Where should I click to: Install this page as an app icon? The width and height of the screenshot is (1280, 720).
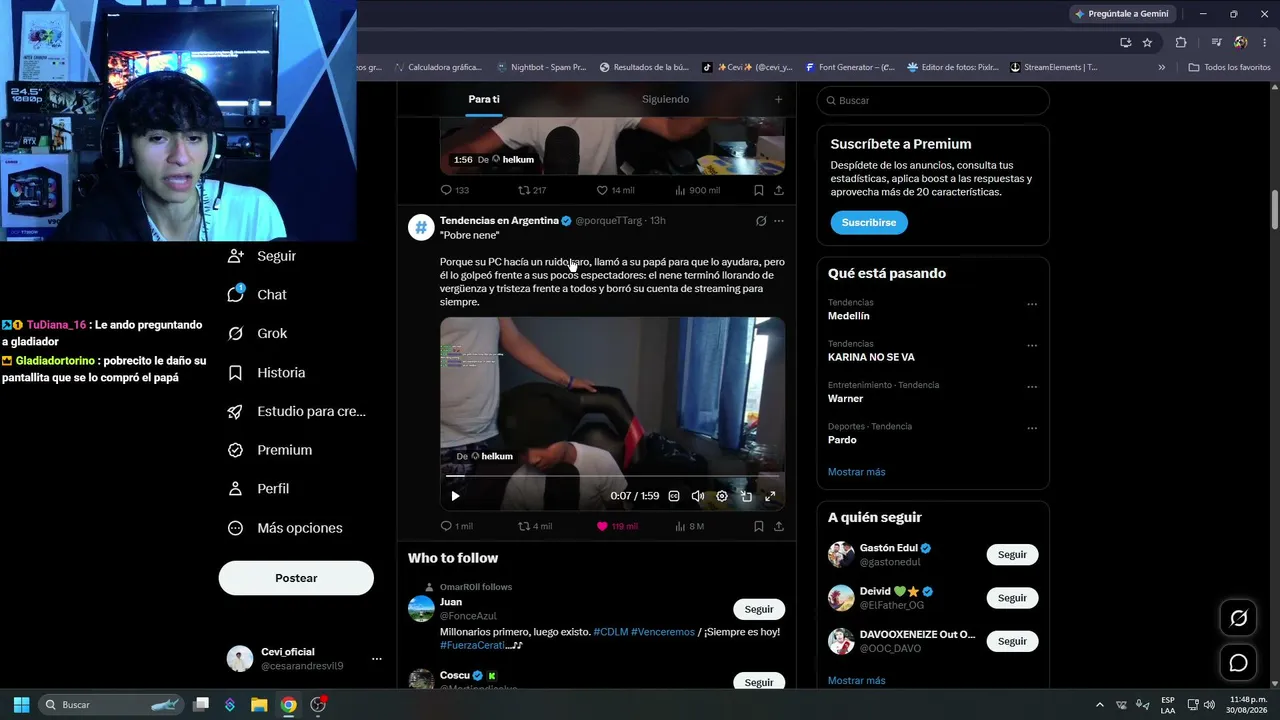[1125, 42]
